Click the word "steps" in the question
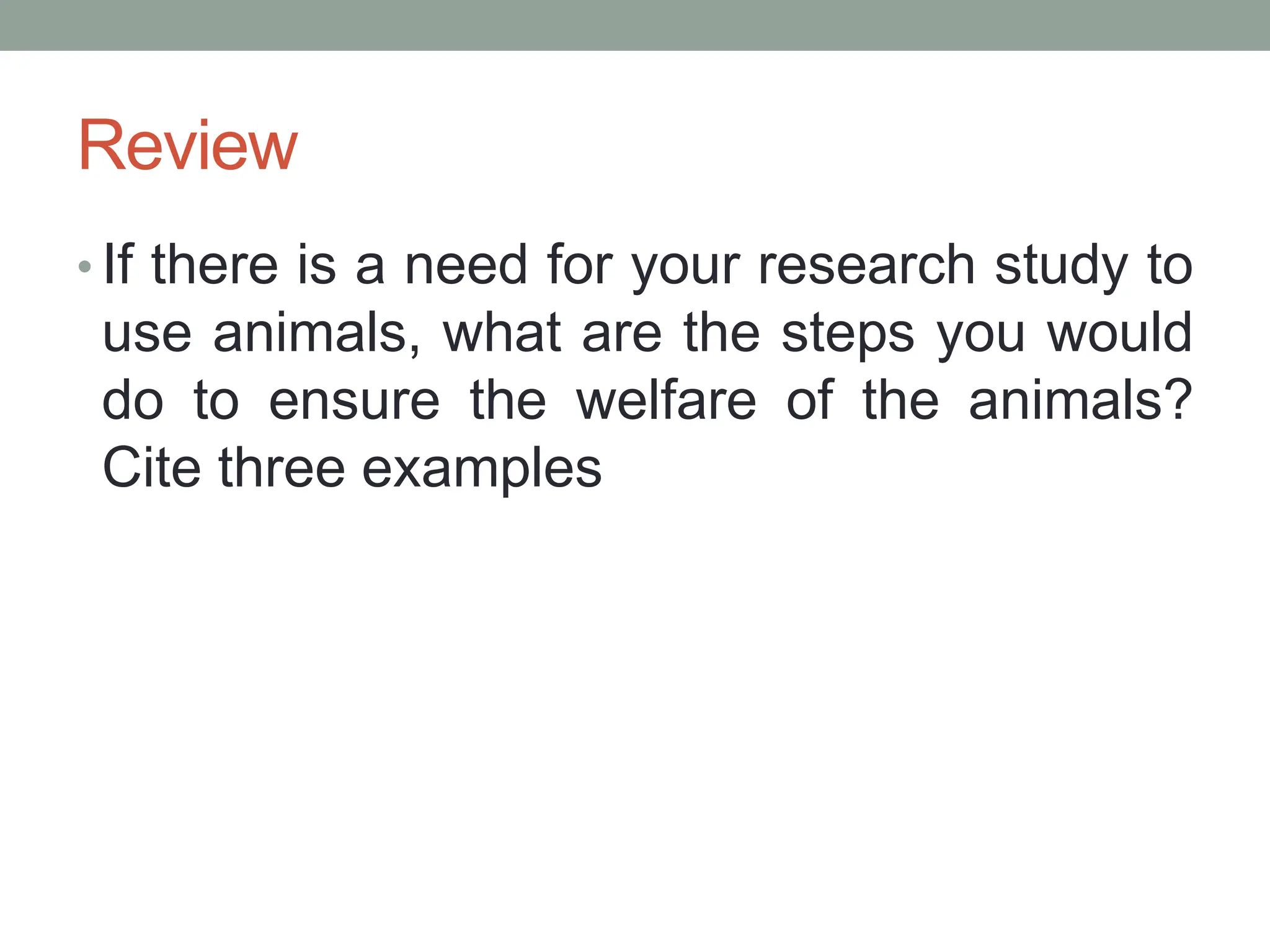The height and width of the screenshot is (952, 1270). 848,333
